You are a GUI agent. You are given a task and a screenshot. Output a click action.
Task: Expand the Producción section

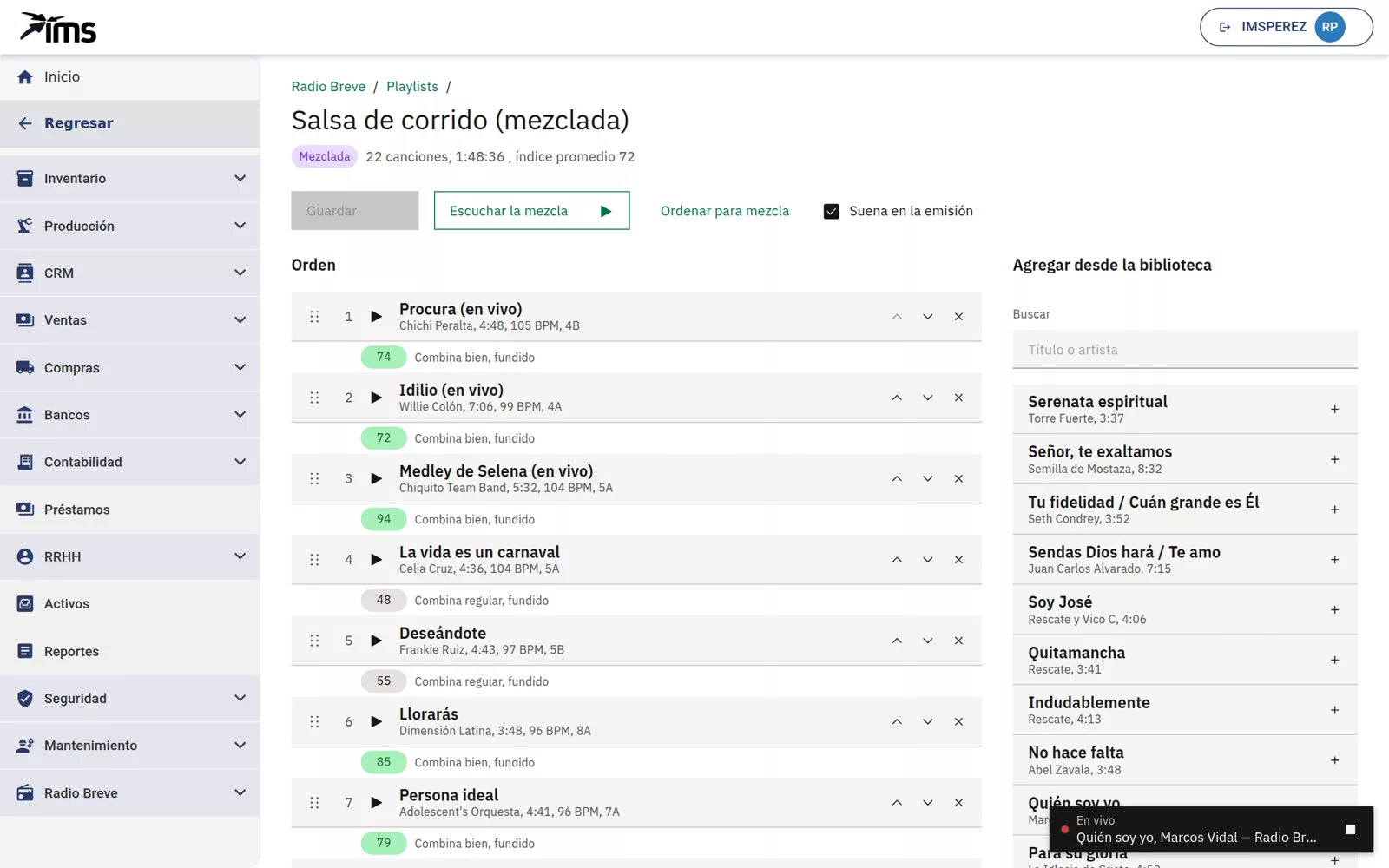(130, 226)
